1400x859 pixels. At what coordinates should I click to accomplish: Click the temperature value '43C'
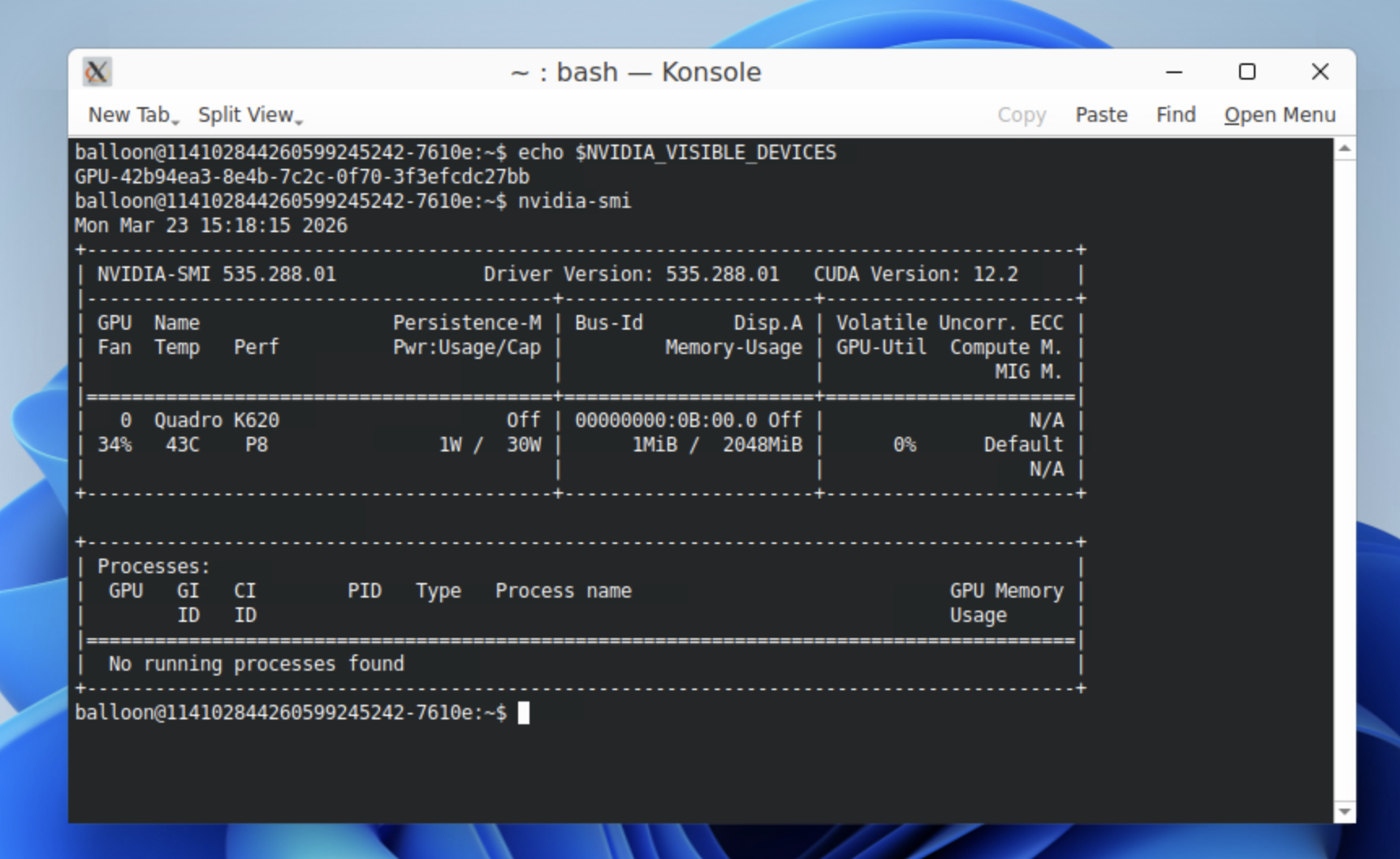pos(183,445)
